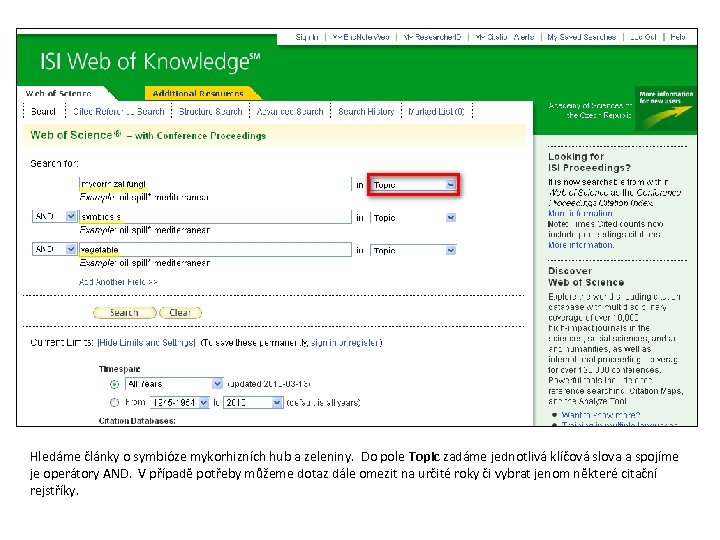Open My EndNote Web link
The width and height of the screenshot is (720, 540).
coord(361,37)
